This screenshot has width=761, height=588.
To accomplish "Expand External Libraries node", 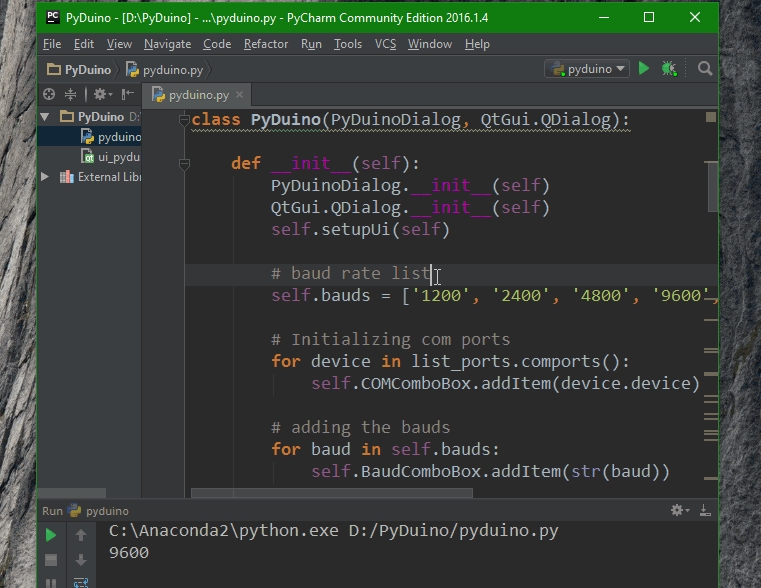I will pos(45,177).
